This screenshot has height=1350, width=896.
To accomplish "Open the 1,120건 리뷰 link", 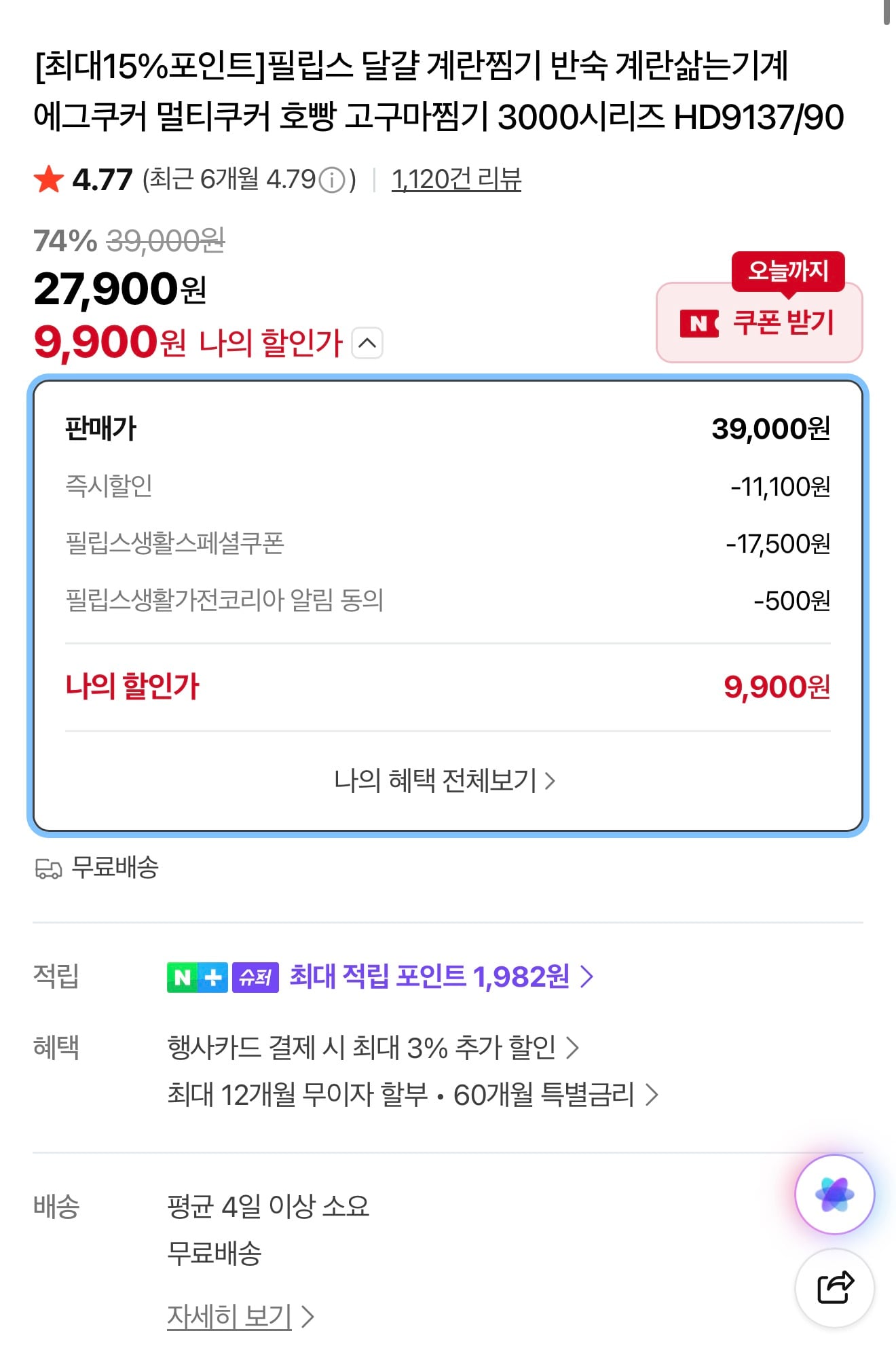I will [456, 179].
